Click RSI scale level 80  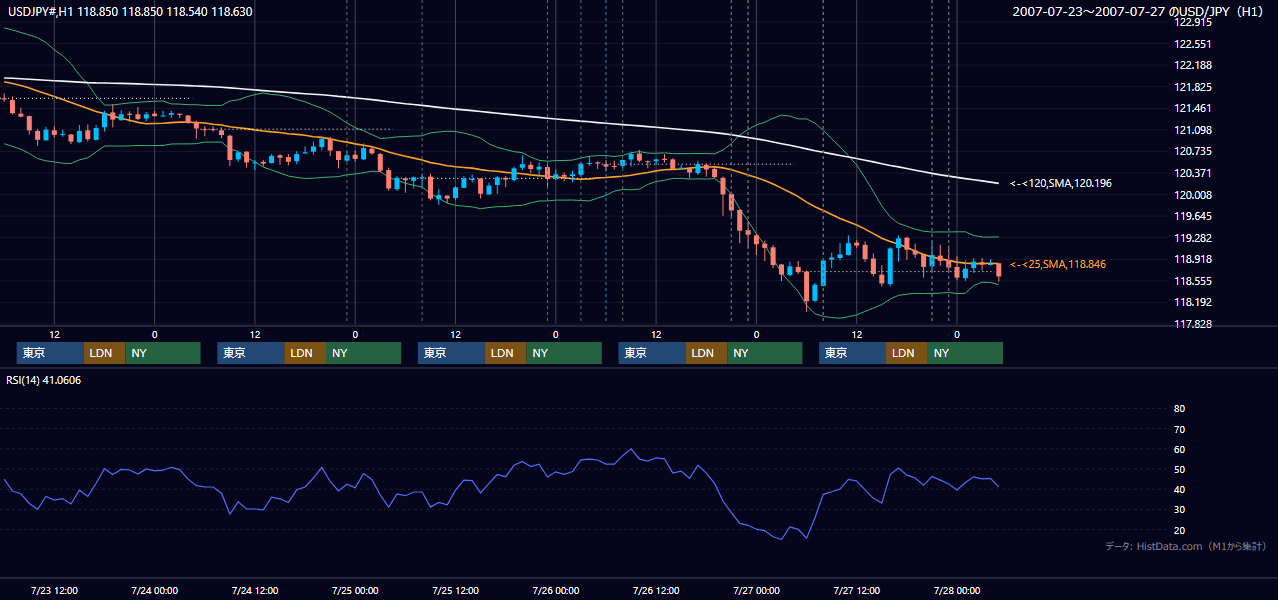tap(1179, 409)
